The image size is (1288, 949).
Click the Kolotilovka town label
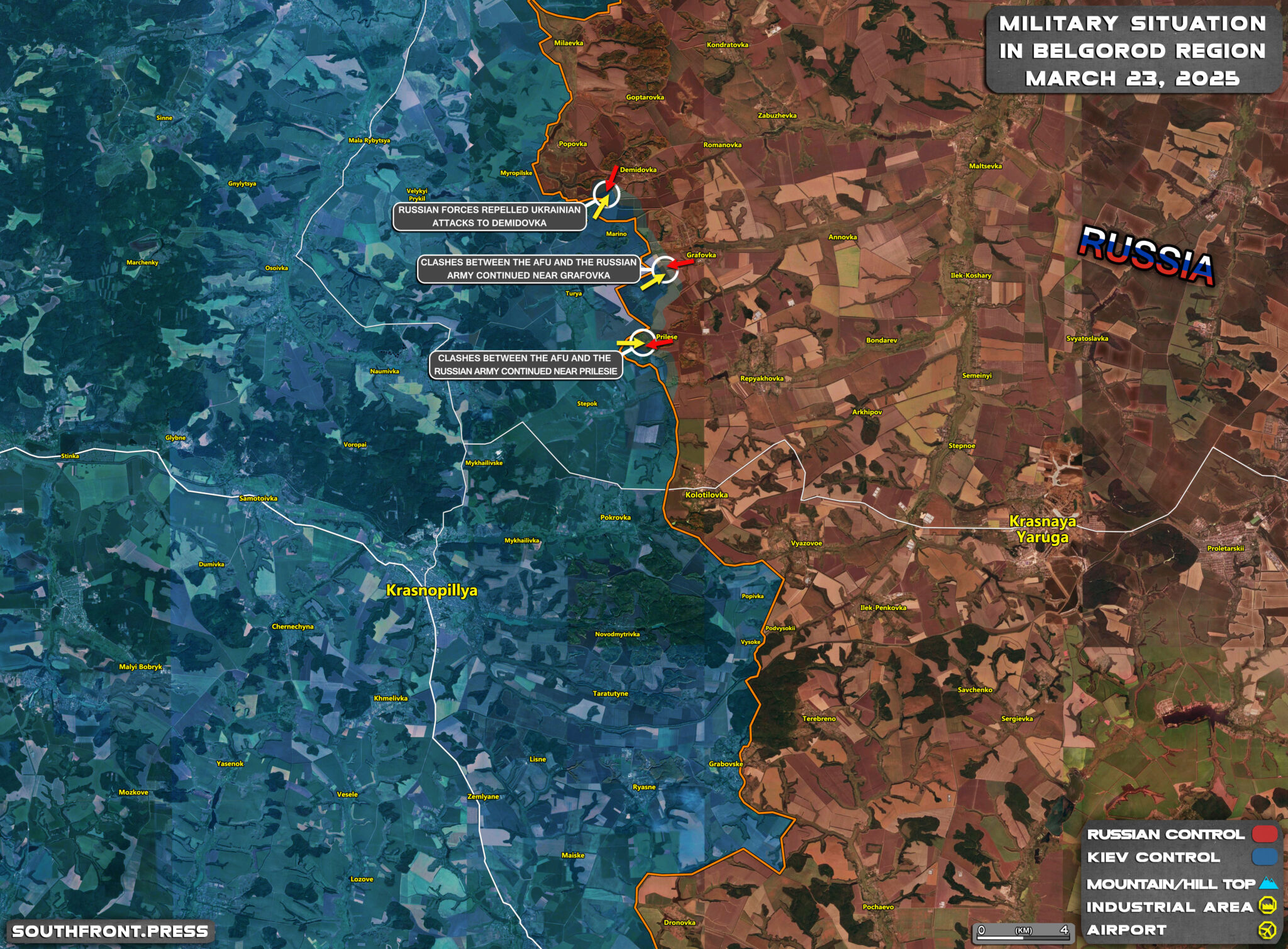pos(706,495)
